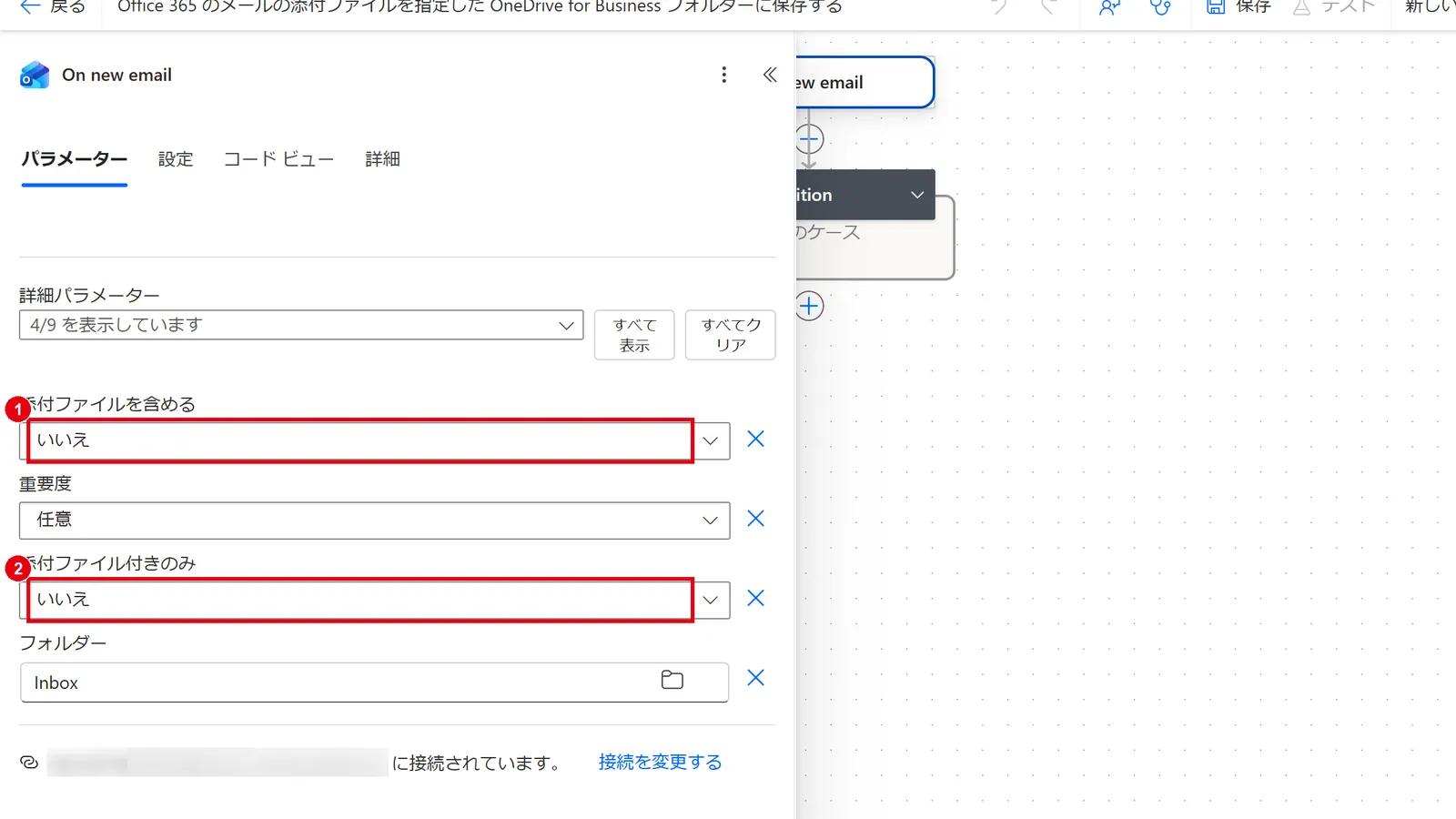
Task: Click the 接続を変更する link
Action: point(660,763)
